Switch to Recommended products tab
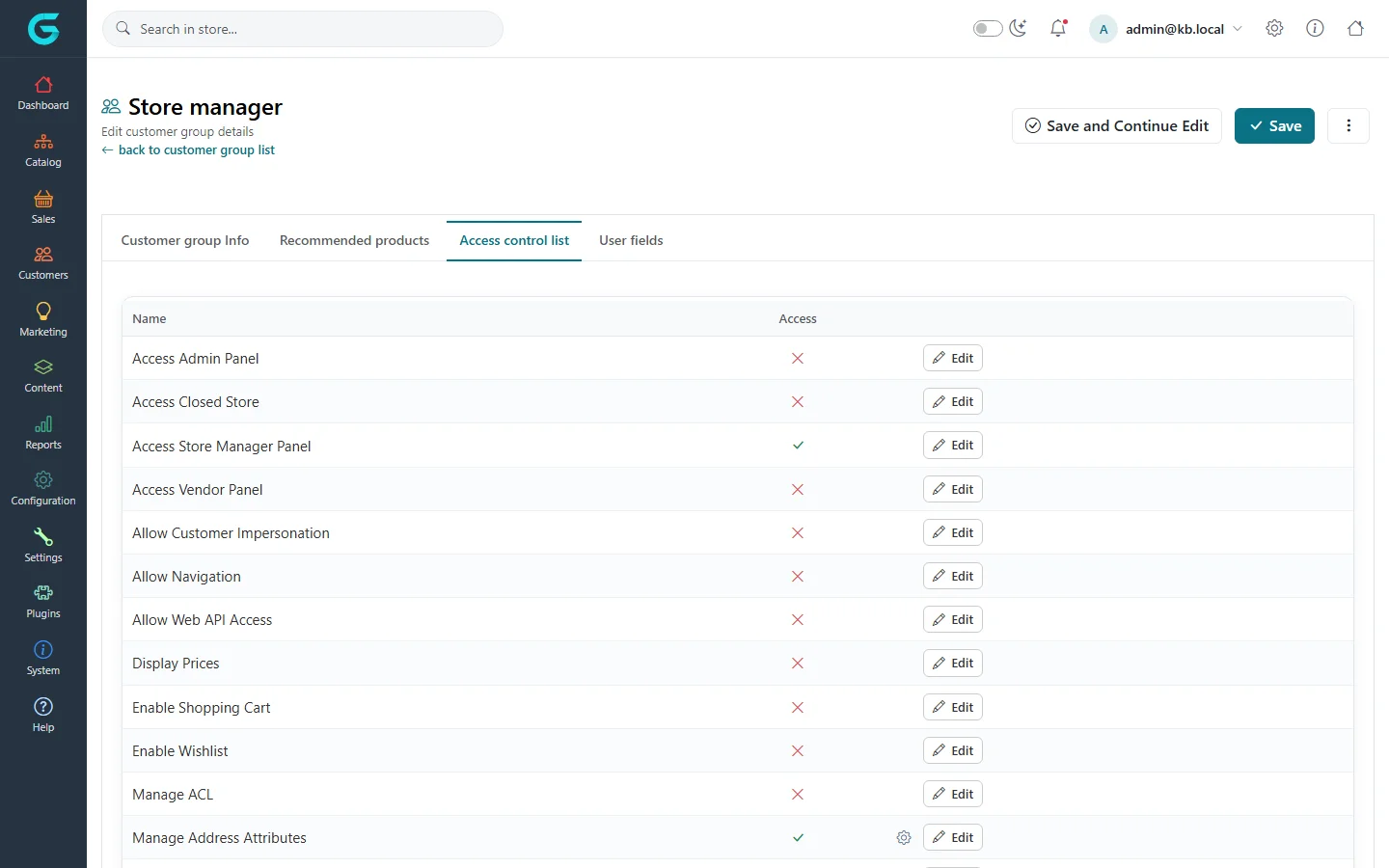 pyautogui.click(x=354, y=240)
